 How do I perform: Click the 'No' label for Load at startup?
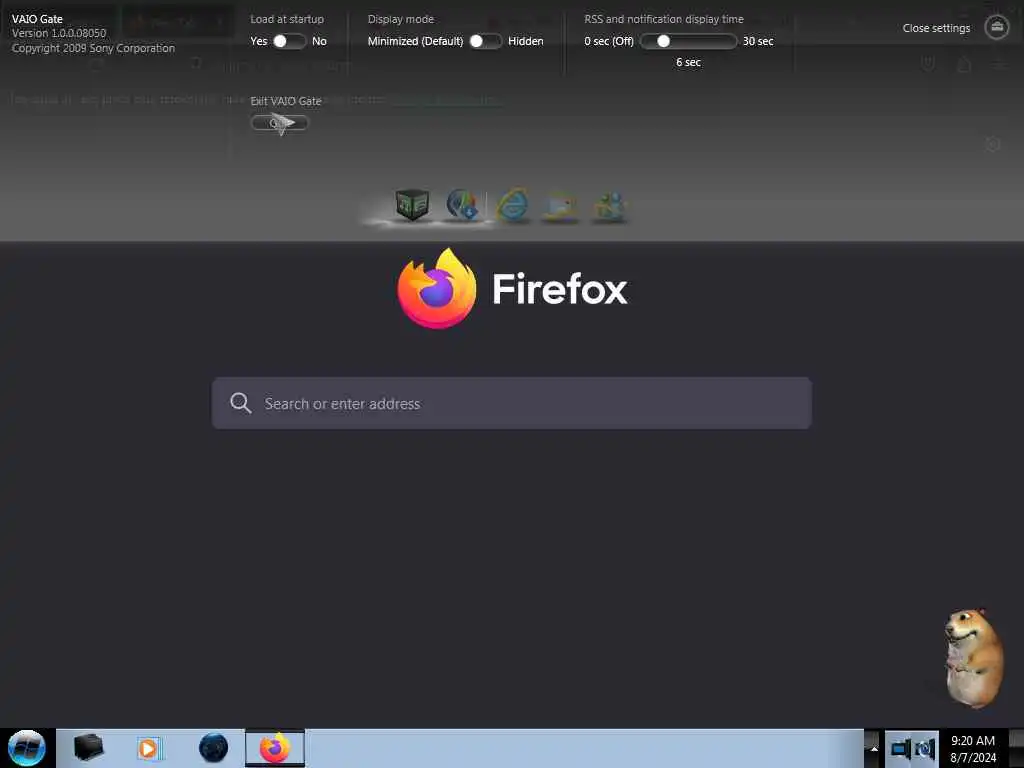[x=319, y=41]
